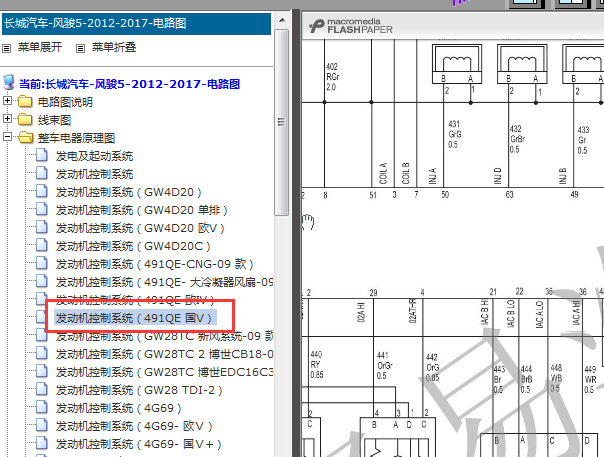Image resolution: width=604 pixels, height=457 pixels.
Task: Click wire label 402 RGr 2.0
Action: 332,77
